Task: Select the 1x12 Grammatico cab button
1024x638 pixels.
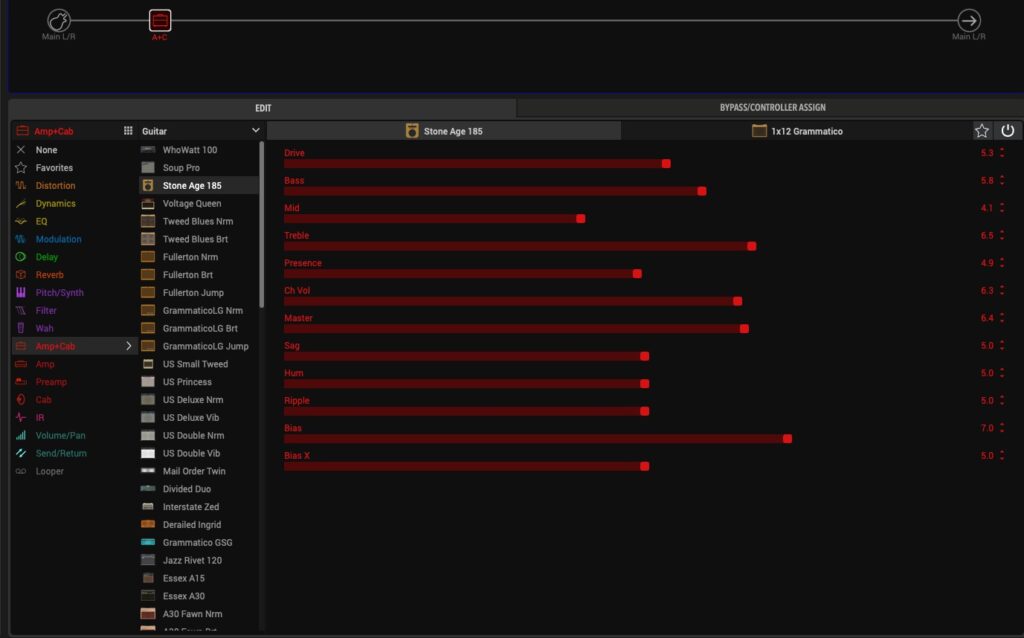Action: [x=797, y=131]
